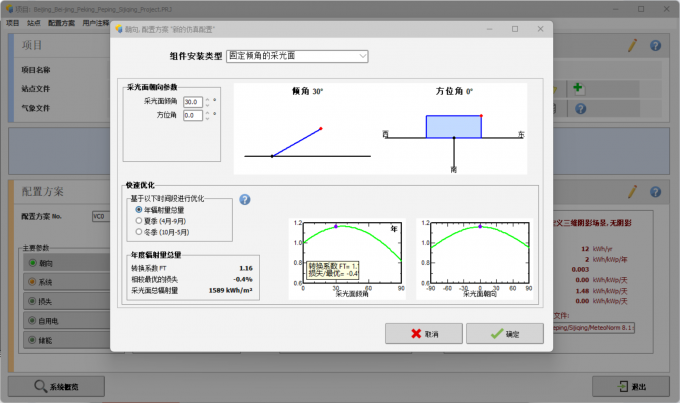This screenshot has width=680, height=403.
Task: Click the 储能 button in 主要参数
Action: coord(66,340)
